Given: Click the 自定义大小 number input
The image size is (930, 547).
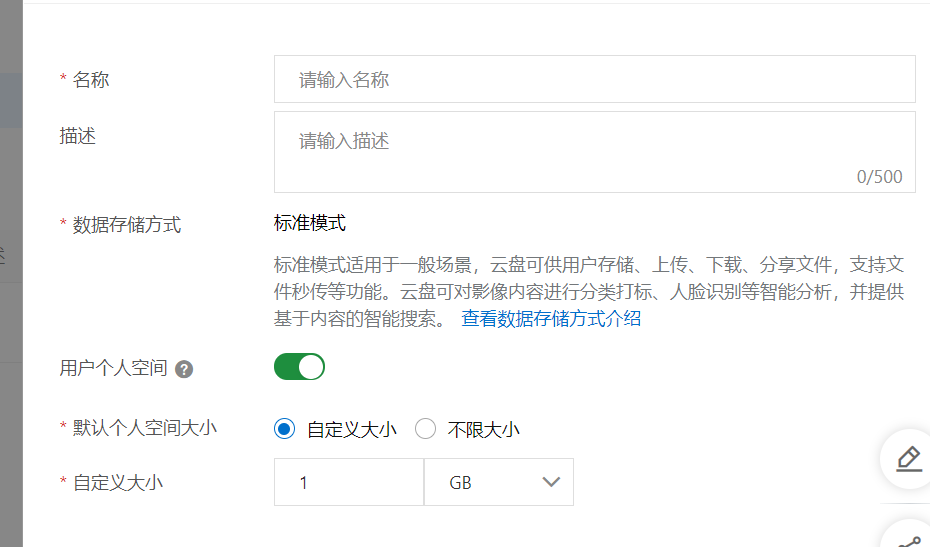Looking at the screenshot, I should click(x=348, y=482).
